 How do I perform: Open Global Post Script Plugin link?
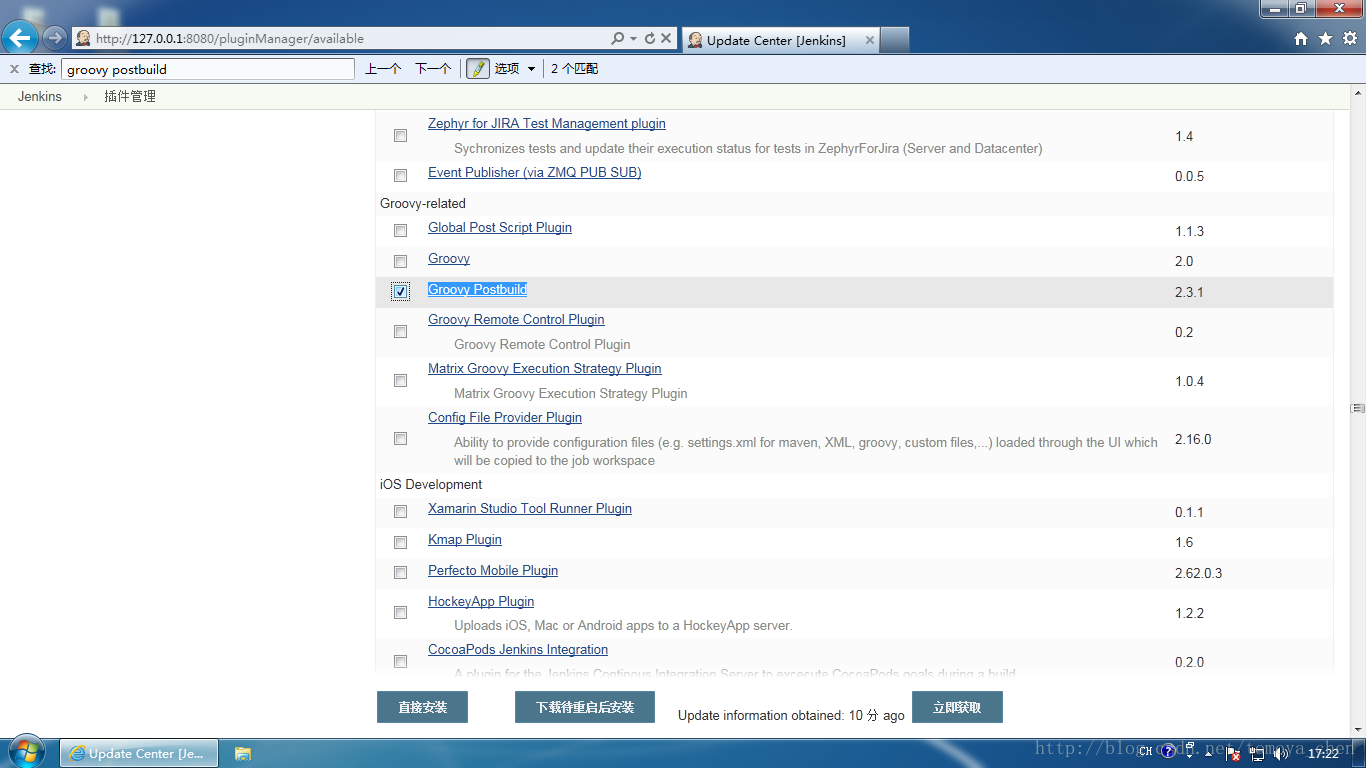[x=500, y=227]
